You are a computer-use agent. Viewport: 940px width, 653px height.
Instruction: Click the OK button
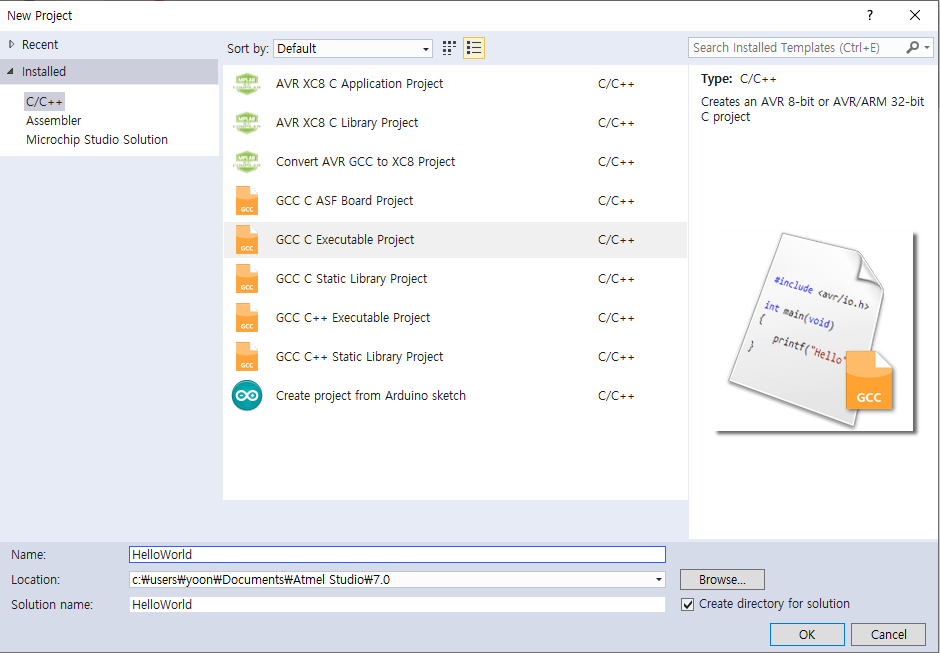807,634
